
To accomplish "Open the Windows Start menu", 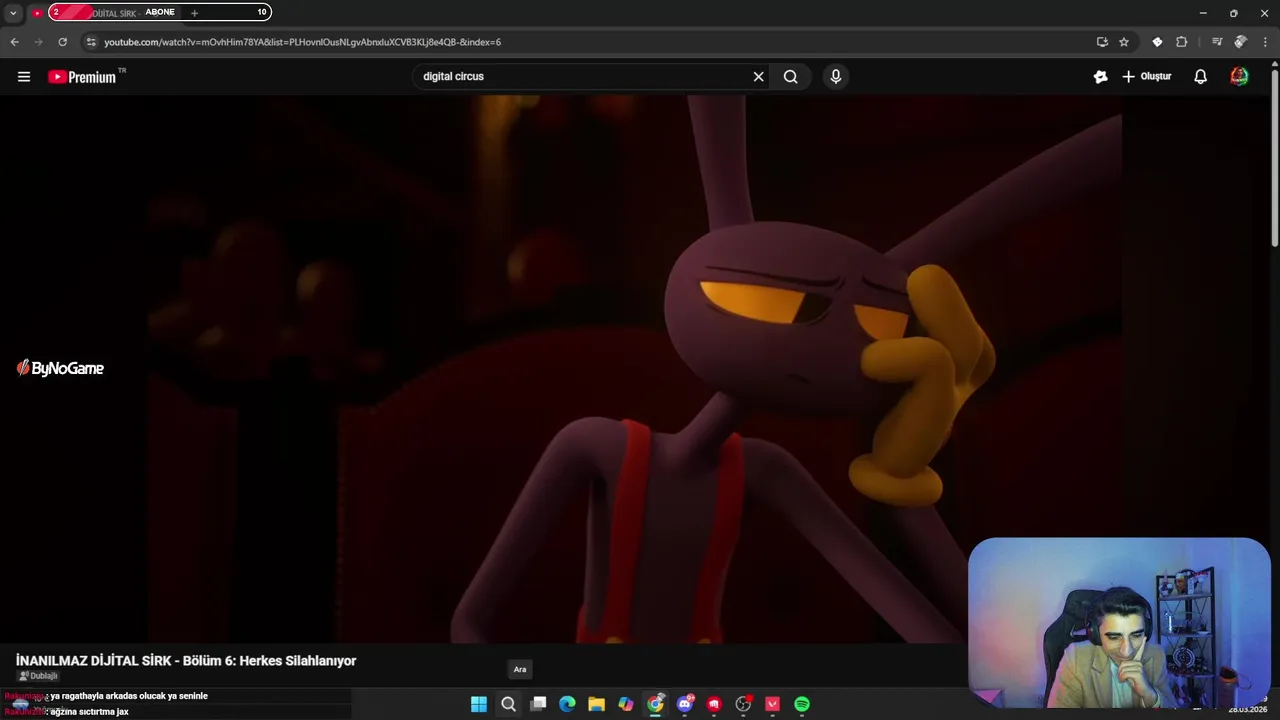I will 479,704.
